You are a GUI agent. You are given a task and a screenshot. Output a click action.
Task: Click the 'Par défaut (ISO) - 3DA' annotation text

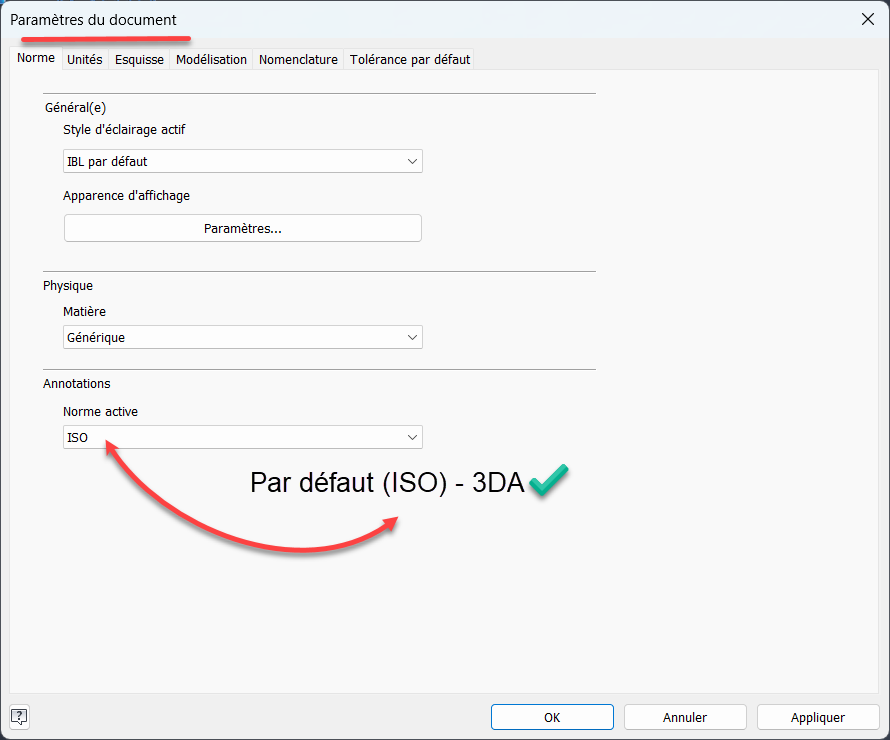coord(386,482)
